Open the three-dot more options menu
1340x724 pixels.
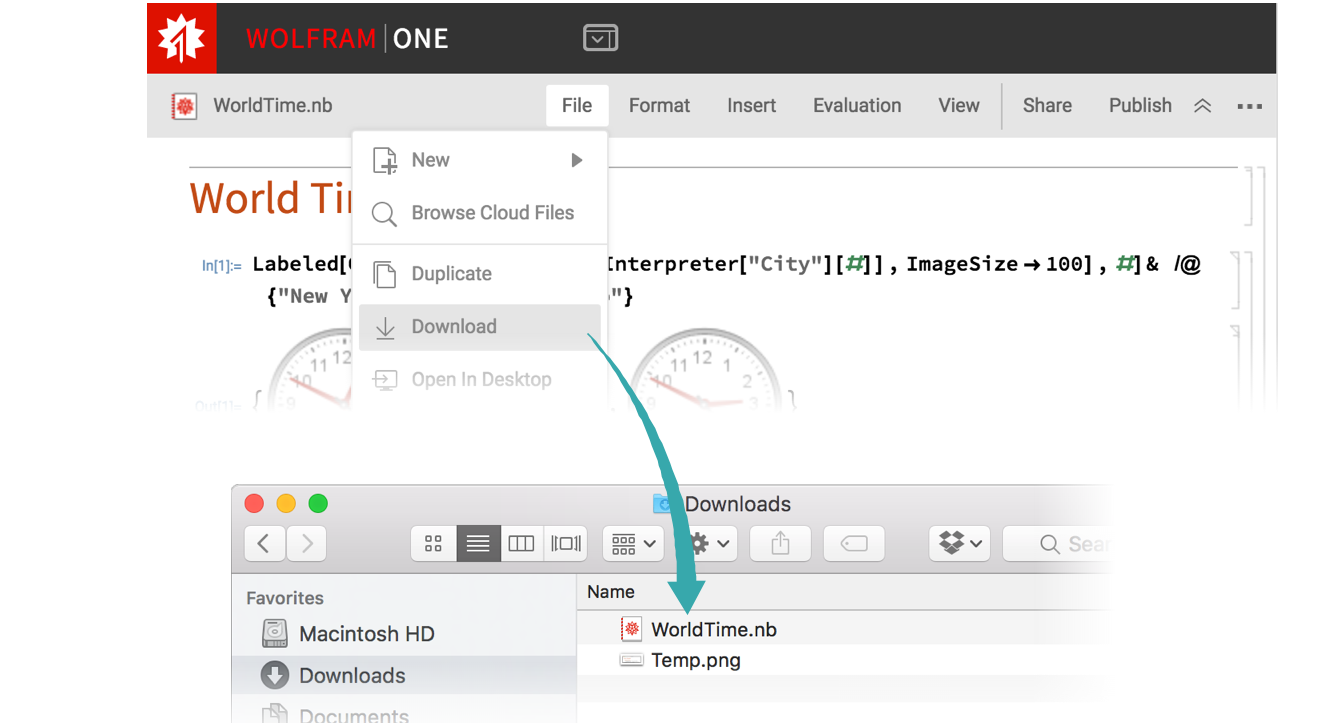click(1249, 106)
